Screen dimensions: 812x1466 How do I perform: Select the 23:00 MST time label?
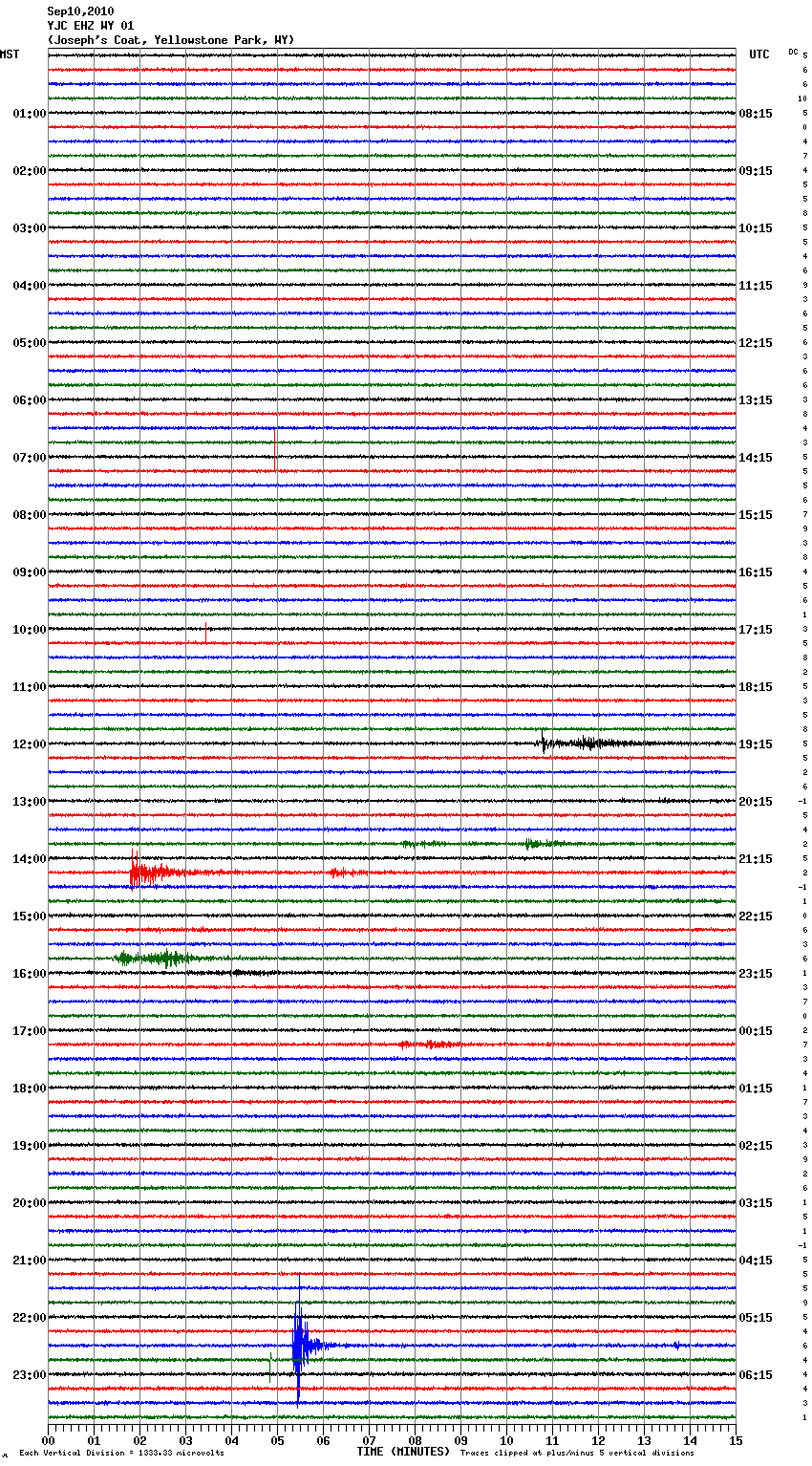(x=30, y=1375)
